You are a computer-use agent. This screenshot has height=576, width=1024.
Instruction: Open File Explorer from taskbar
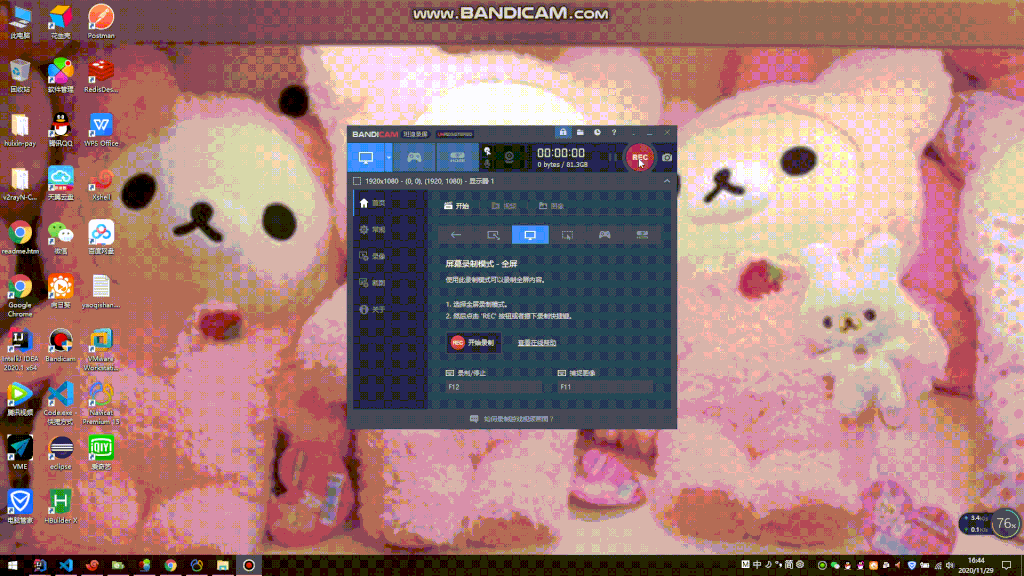(223, 565)
